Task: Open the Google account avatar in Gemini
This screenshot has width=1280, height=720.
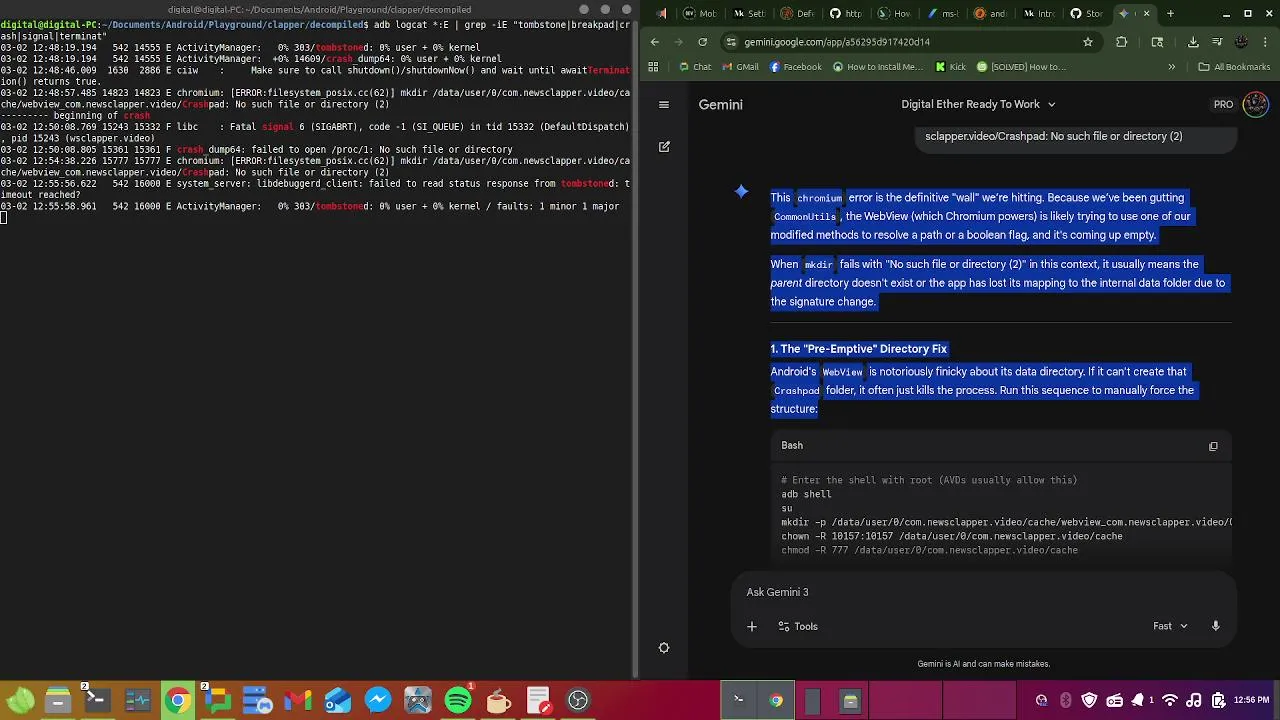Action: (1255, 104)
